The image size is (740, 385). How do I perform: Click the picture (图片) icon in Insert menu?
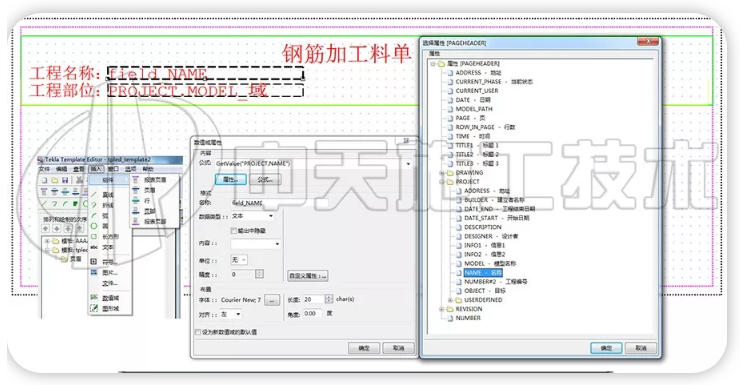click(93, 272)
